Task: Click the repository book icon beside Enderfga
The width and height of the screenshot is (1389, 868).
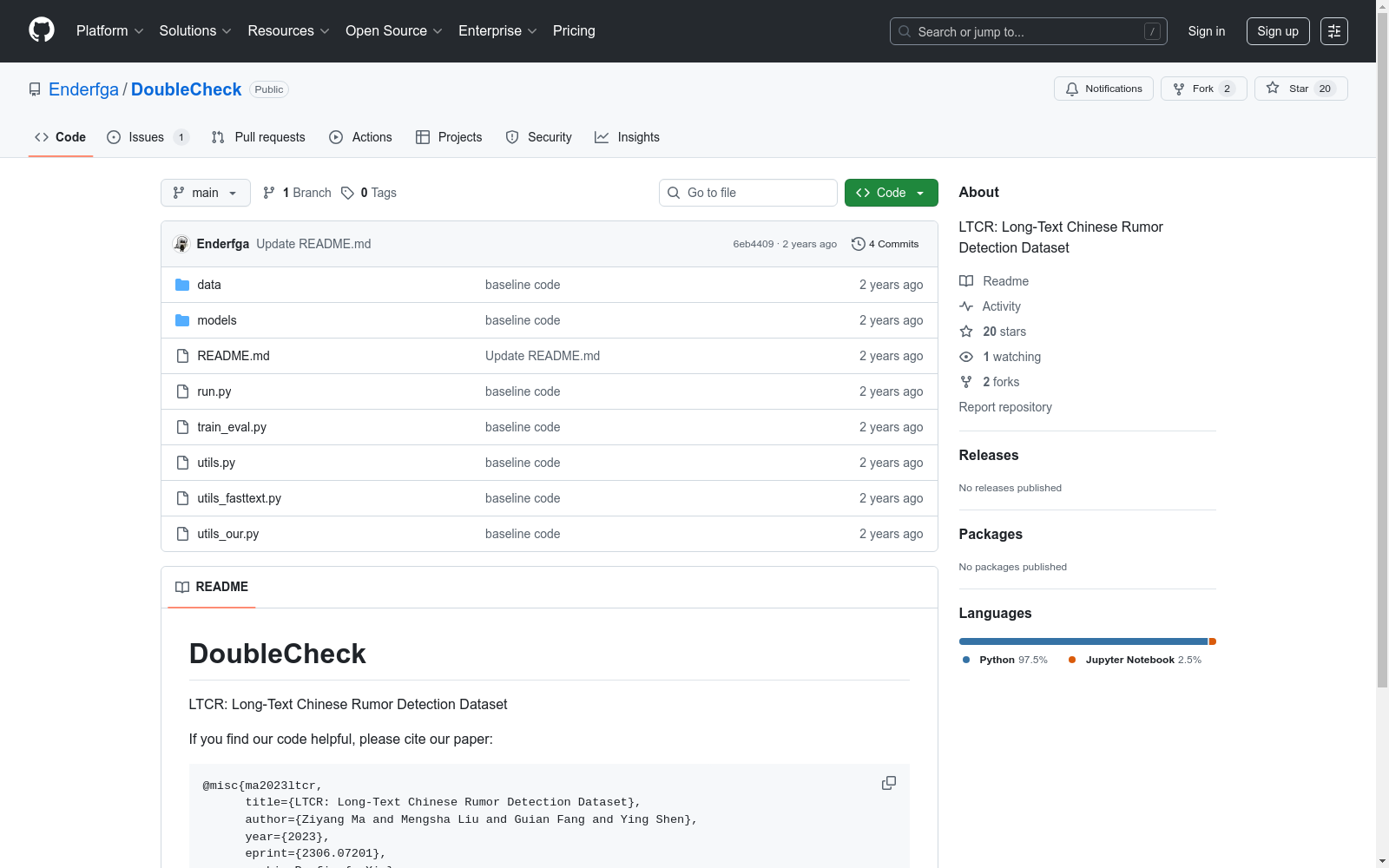Action: click(35, 89)
